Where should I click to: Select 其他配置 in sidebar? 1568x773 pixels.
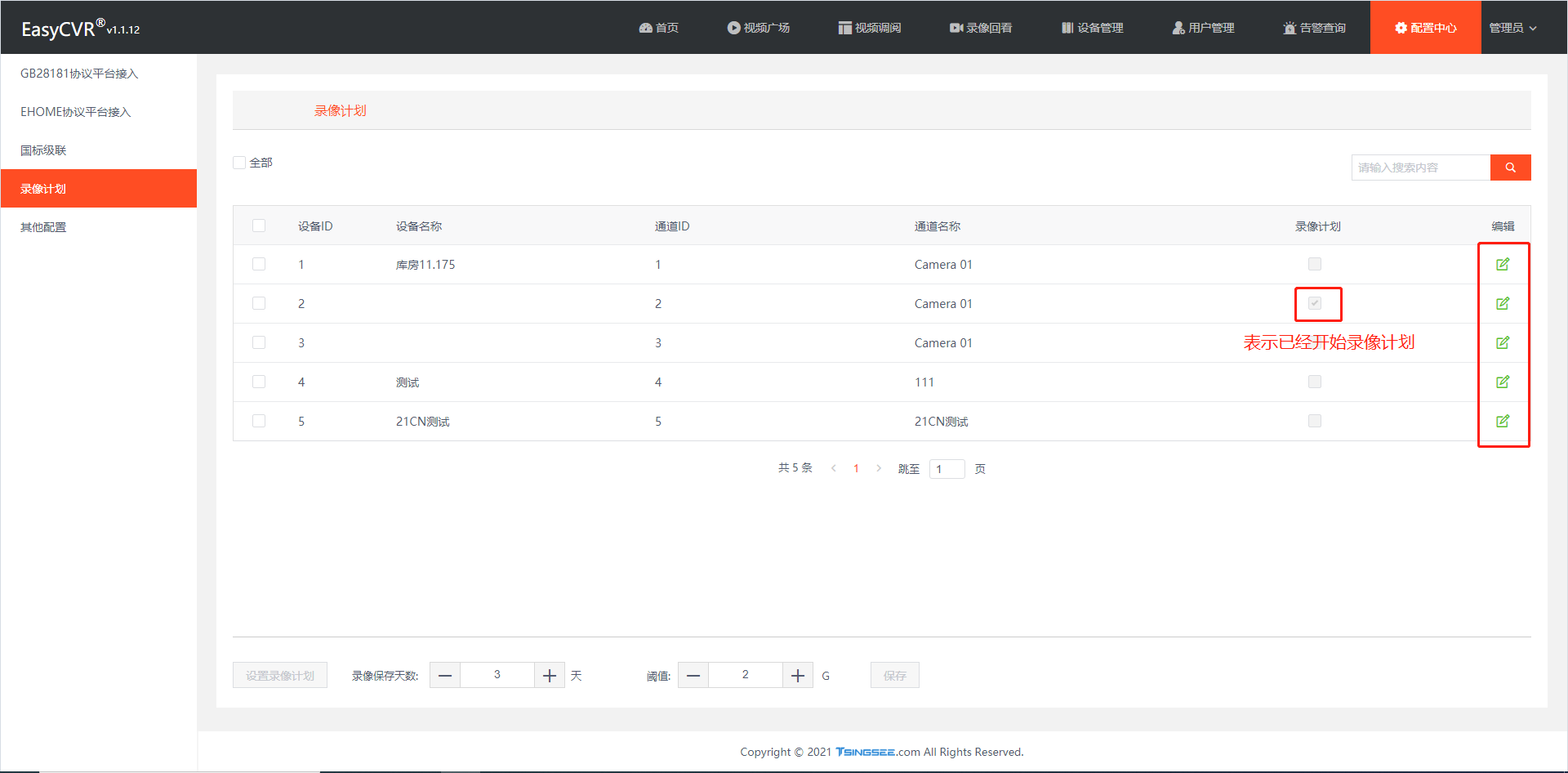99,227
